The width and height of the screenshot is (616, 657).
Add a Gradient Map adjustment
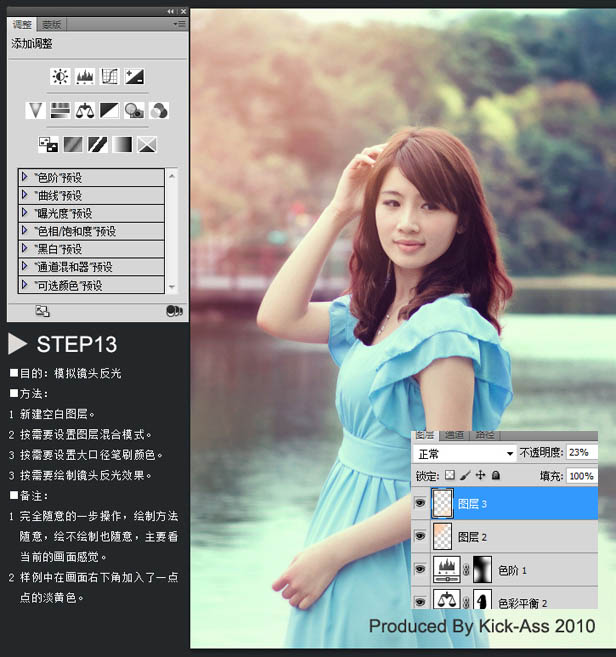123,144
